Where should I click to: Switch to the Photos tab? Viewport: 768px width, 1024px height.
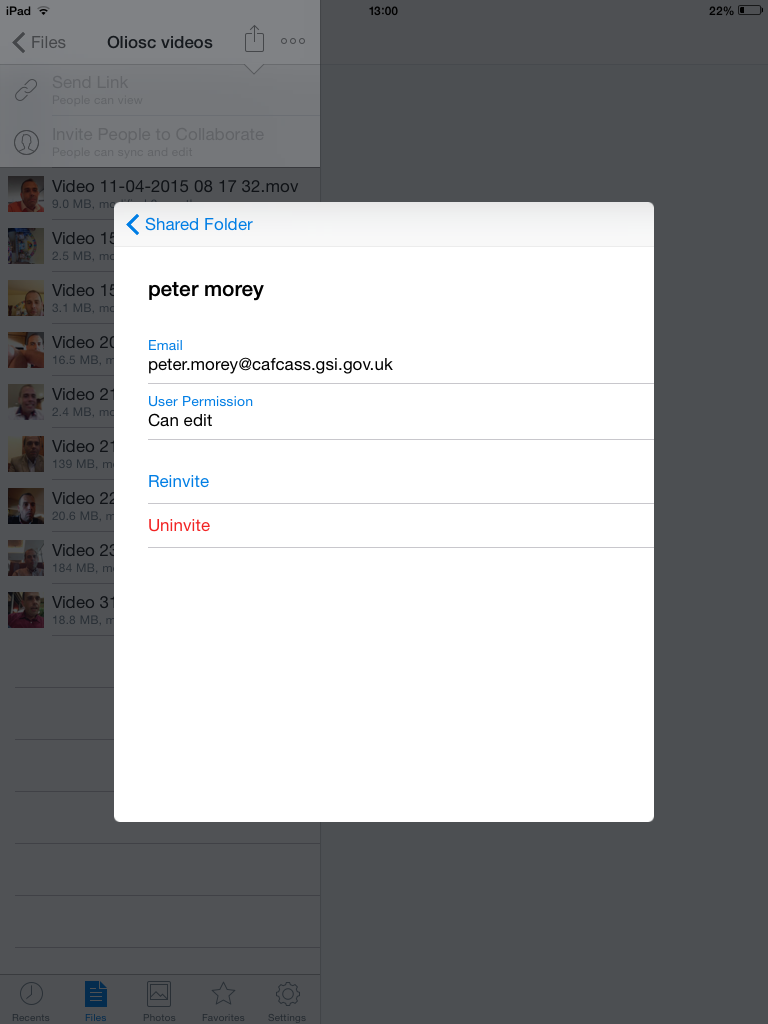pyautogui.click(x=159, y=999)
